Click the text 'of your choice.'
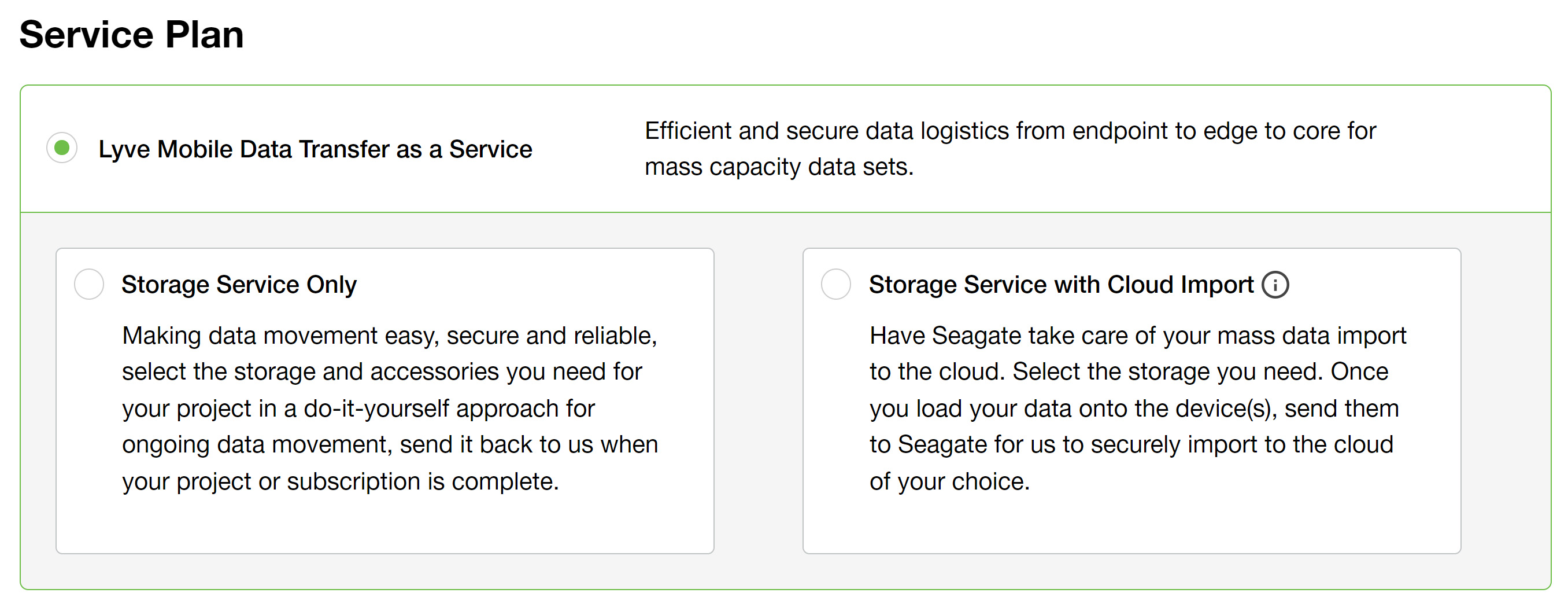Image resolution: width=1568 pixels, height=611 pixels. pos(949,482)
